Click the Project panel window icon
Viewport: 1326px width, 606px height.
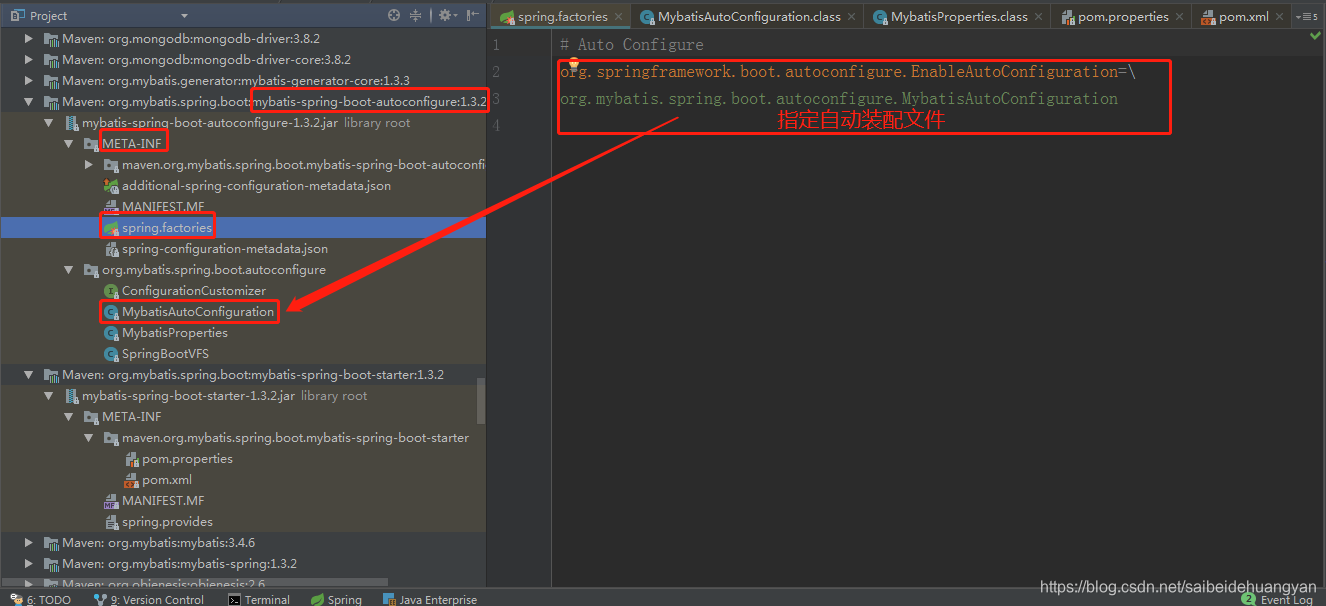click(16, 15)
